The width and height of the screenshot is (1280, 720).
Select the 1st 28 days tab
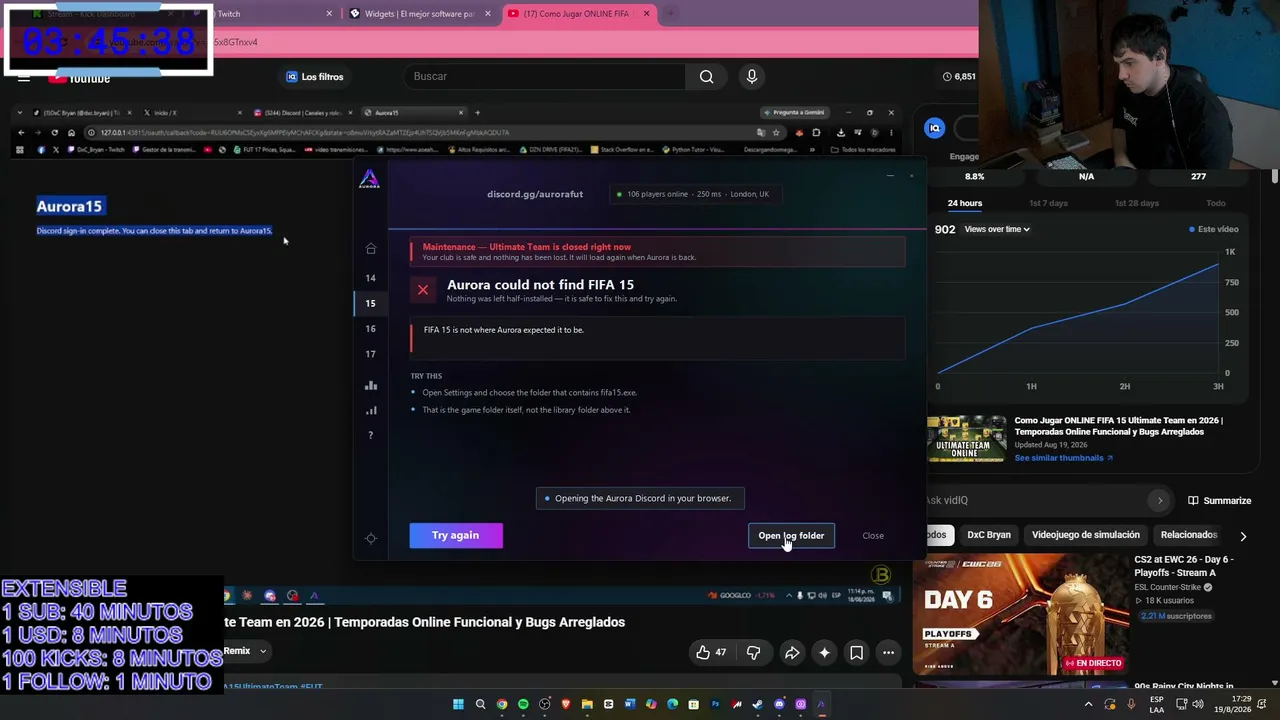(1137, 203)
